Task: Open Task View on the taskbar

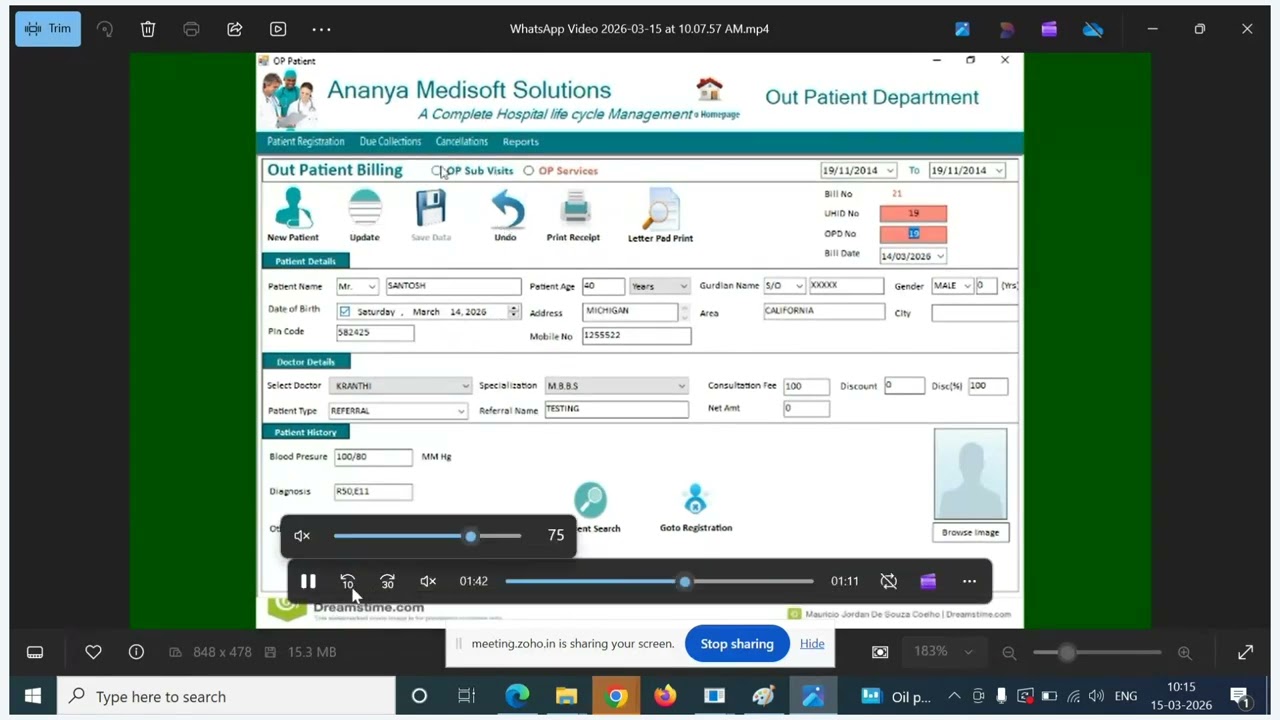Action: coord(467,696)
